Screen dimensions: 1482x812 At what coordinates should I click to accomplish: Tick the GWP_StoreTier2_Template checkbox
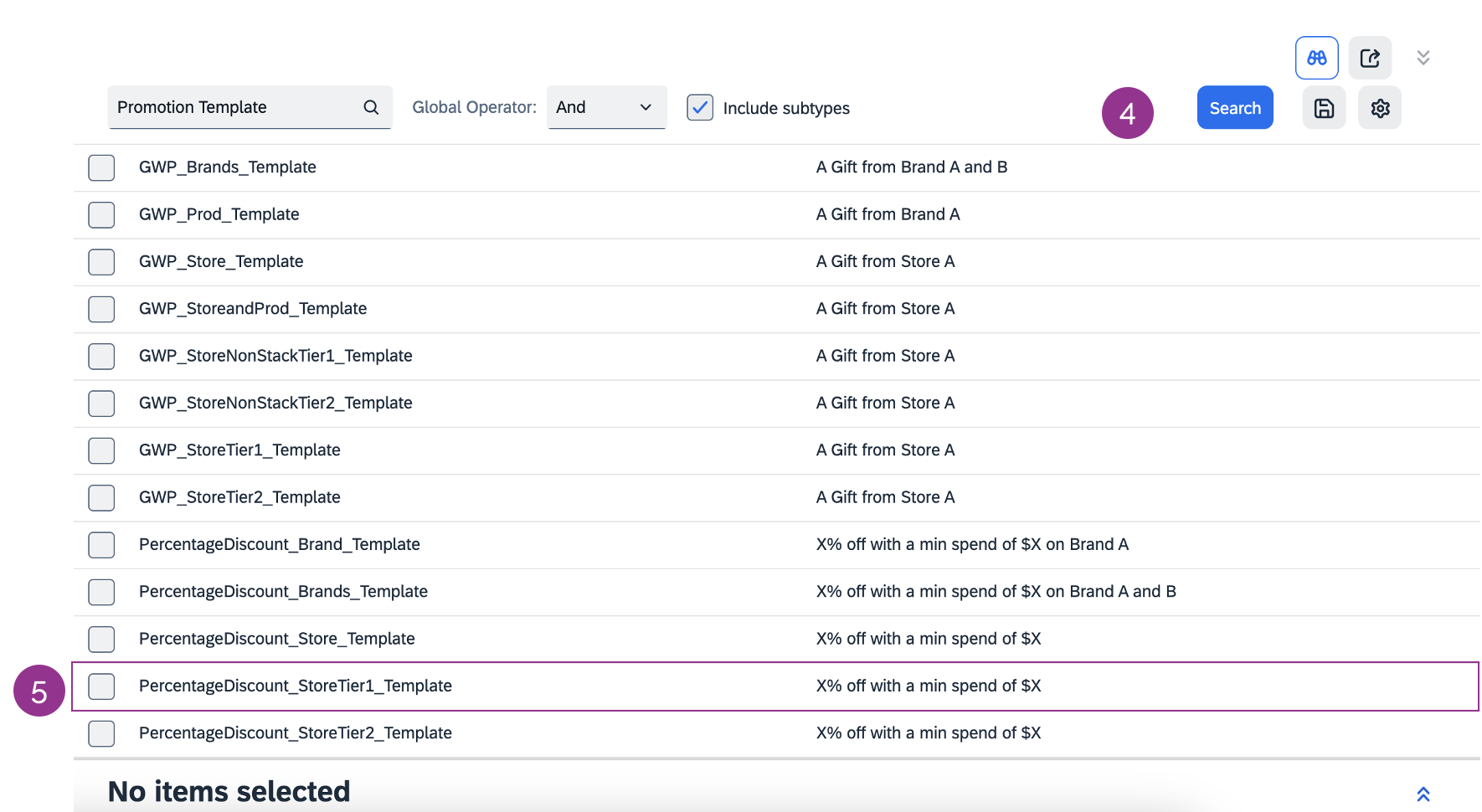[101, 497]
